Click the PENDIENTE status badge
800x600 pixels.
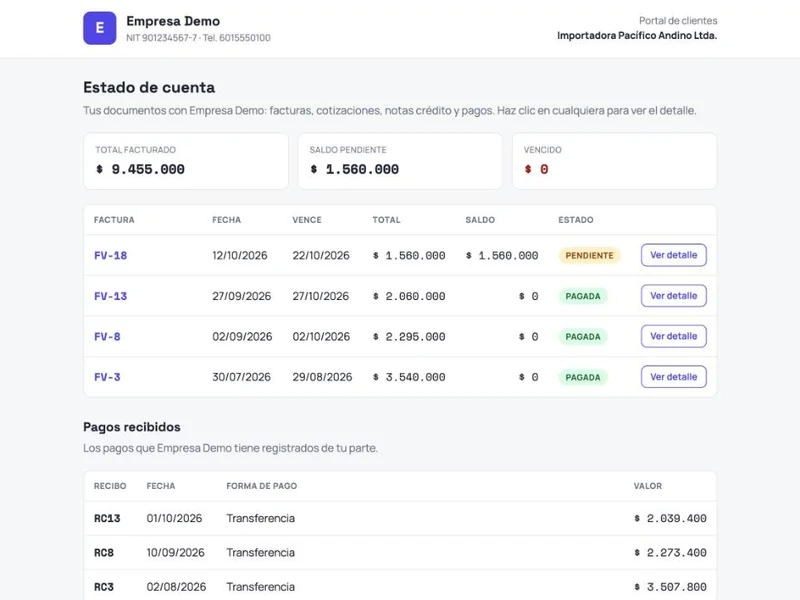pyautogui.click(x=589, y=256)
